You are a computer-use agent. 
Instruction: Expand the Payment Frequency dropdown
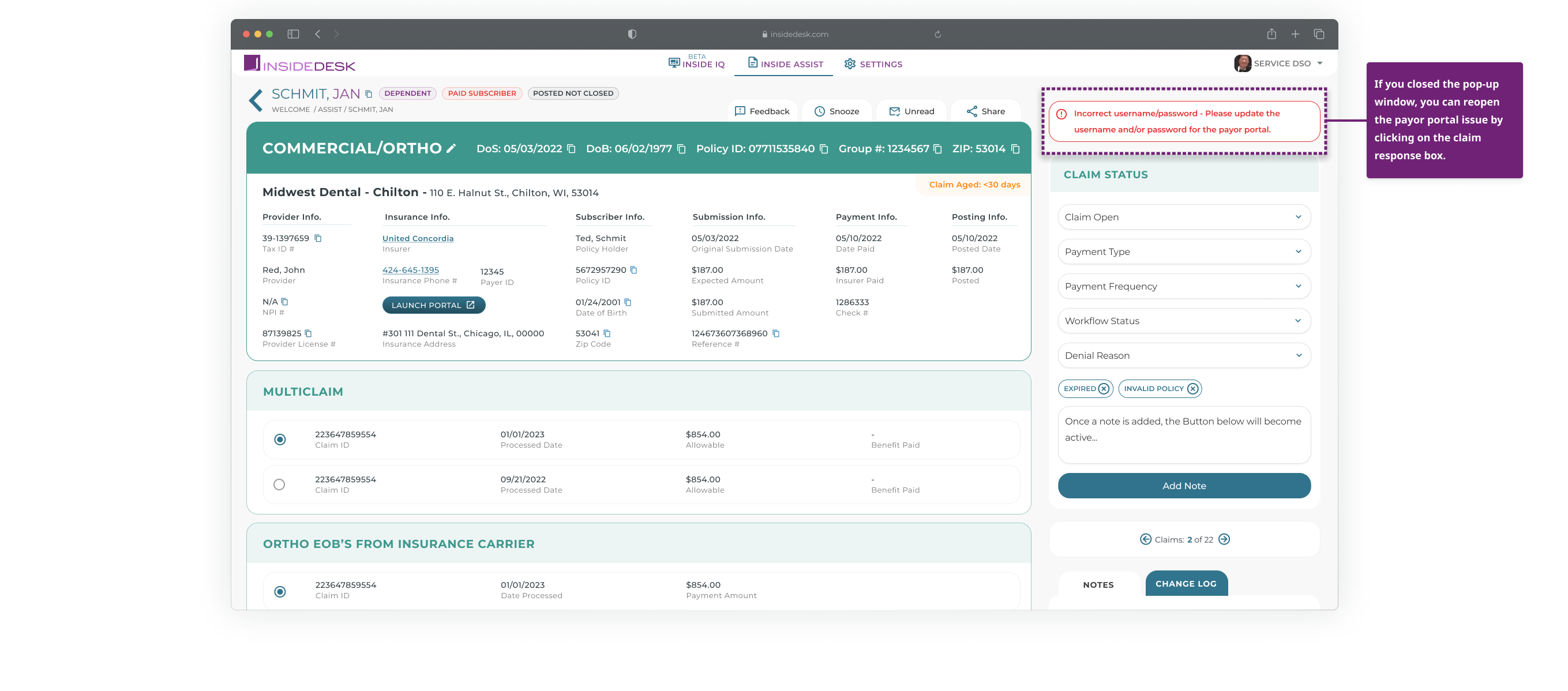pyautogui.click(x=1183, y=286)
